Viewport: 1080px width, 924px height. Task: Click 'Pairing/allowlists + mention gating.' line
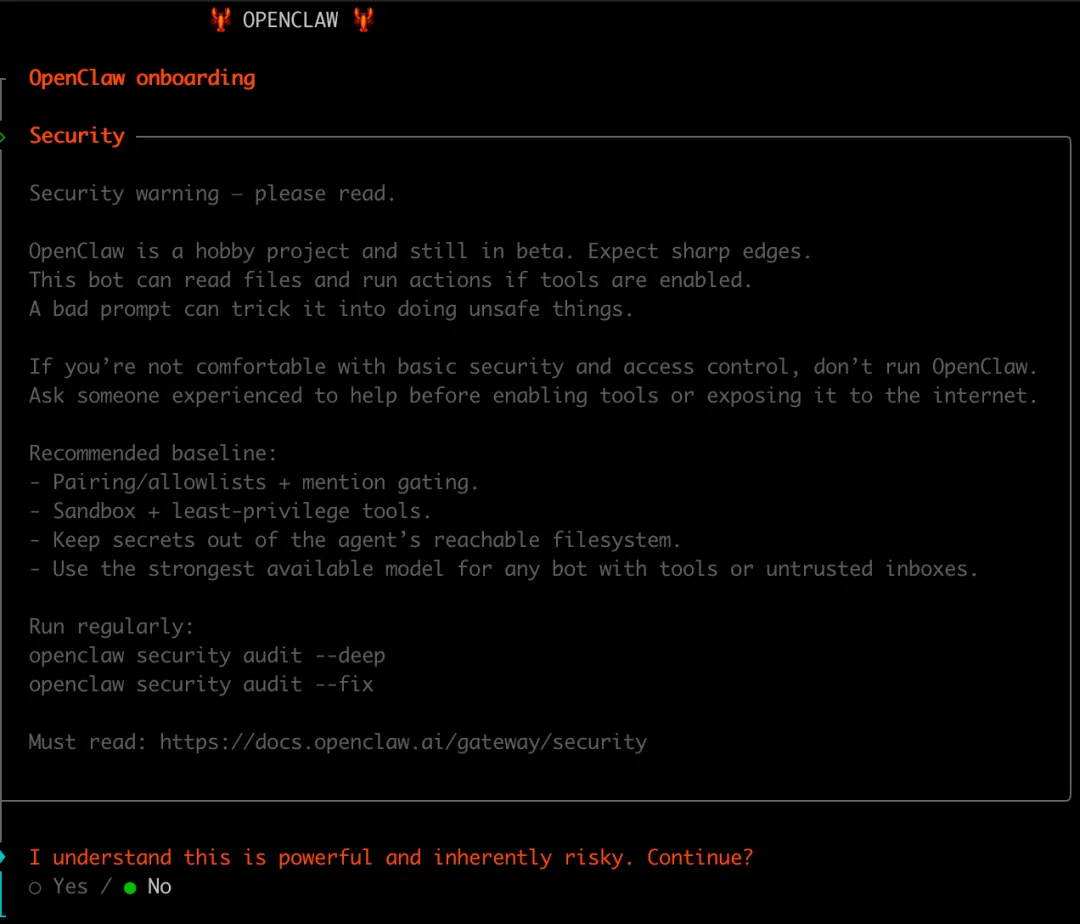253,483
